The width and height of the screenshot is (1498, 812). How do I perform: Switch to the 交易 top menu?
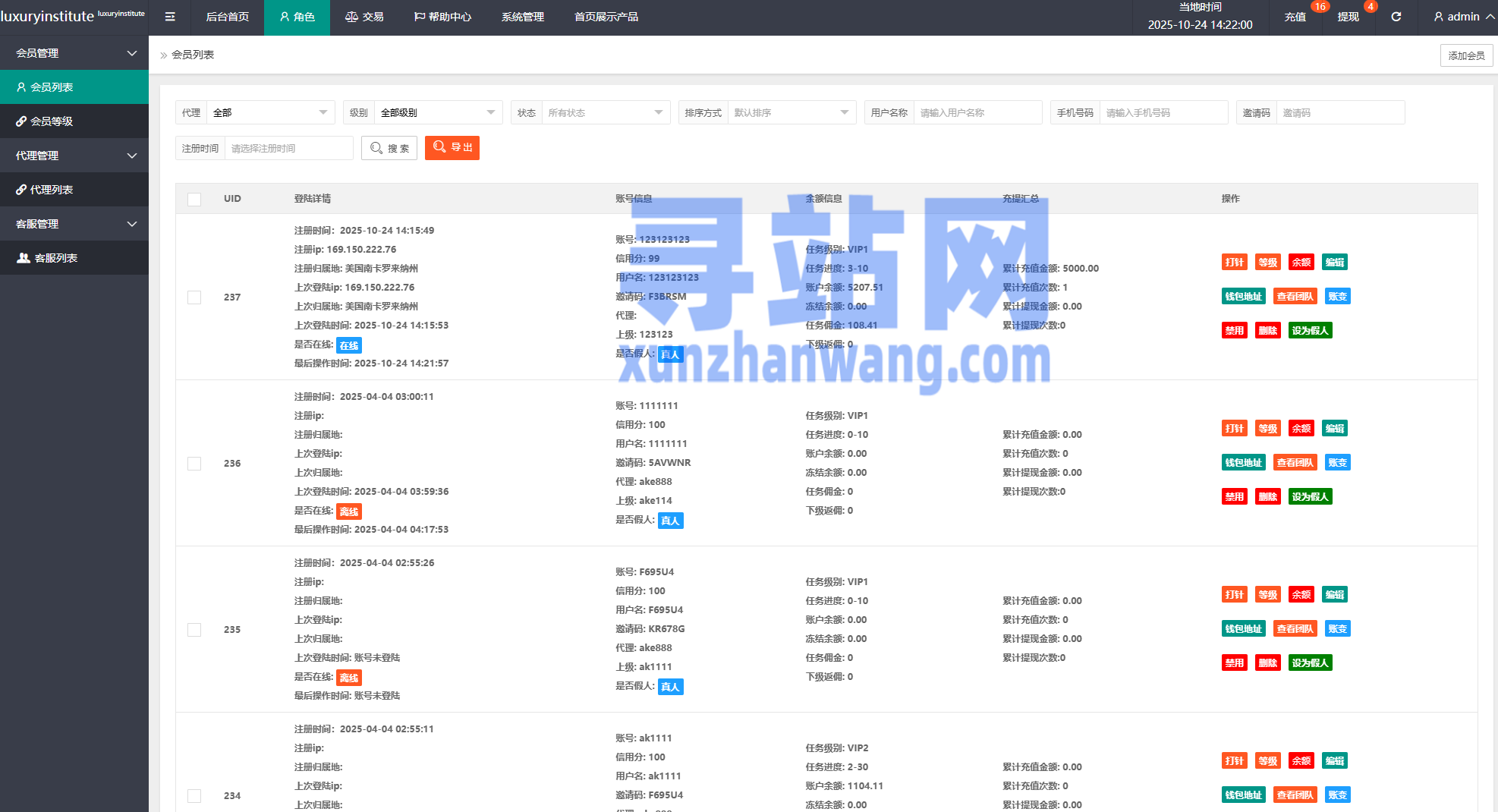364,17
